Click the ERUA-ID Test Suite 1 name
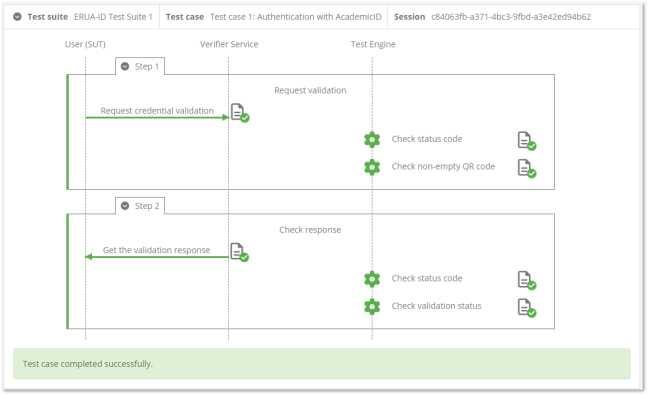 pos(113,17)
